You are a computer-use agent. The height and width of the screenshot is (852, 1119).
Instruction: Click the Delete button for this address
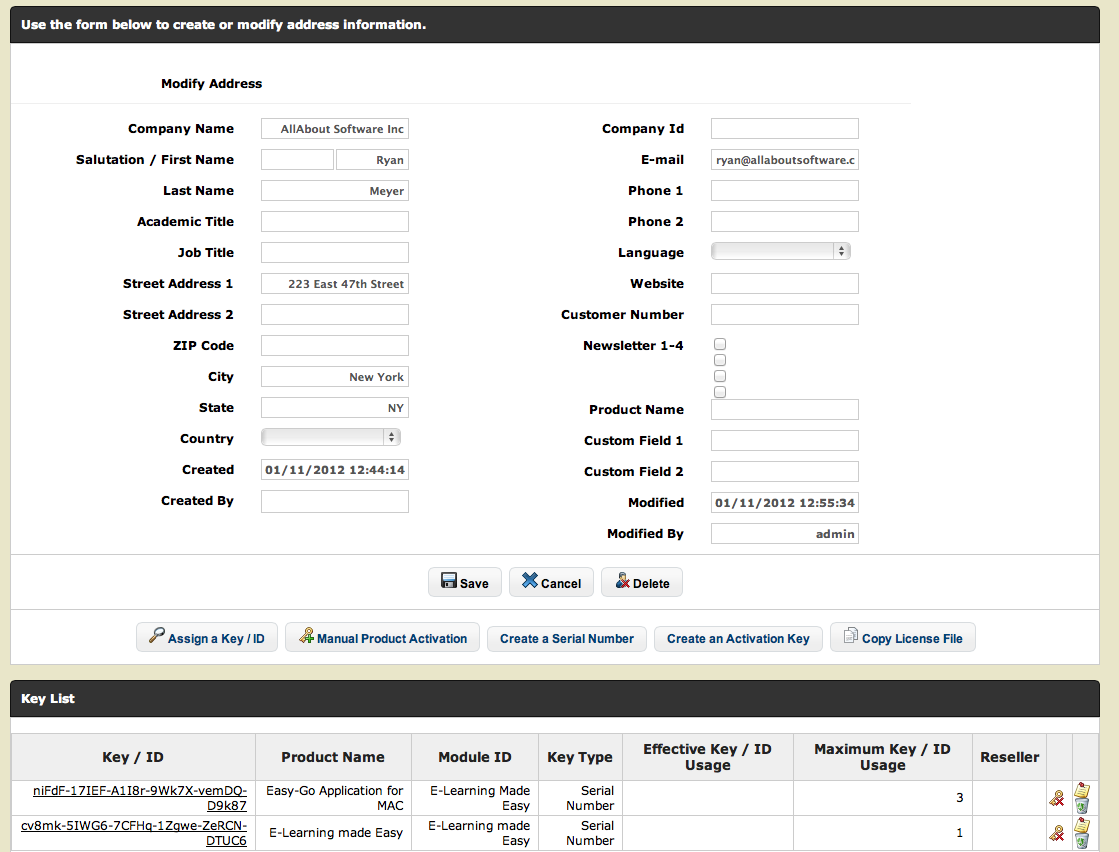click(x=641, y=583)
